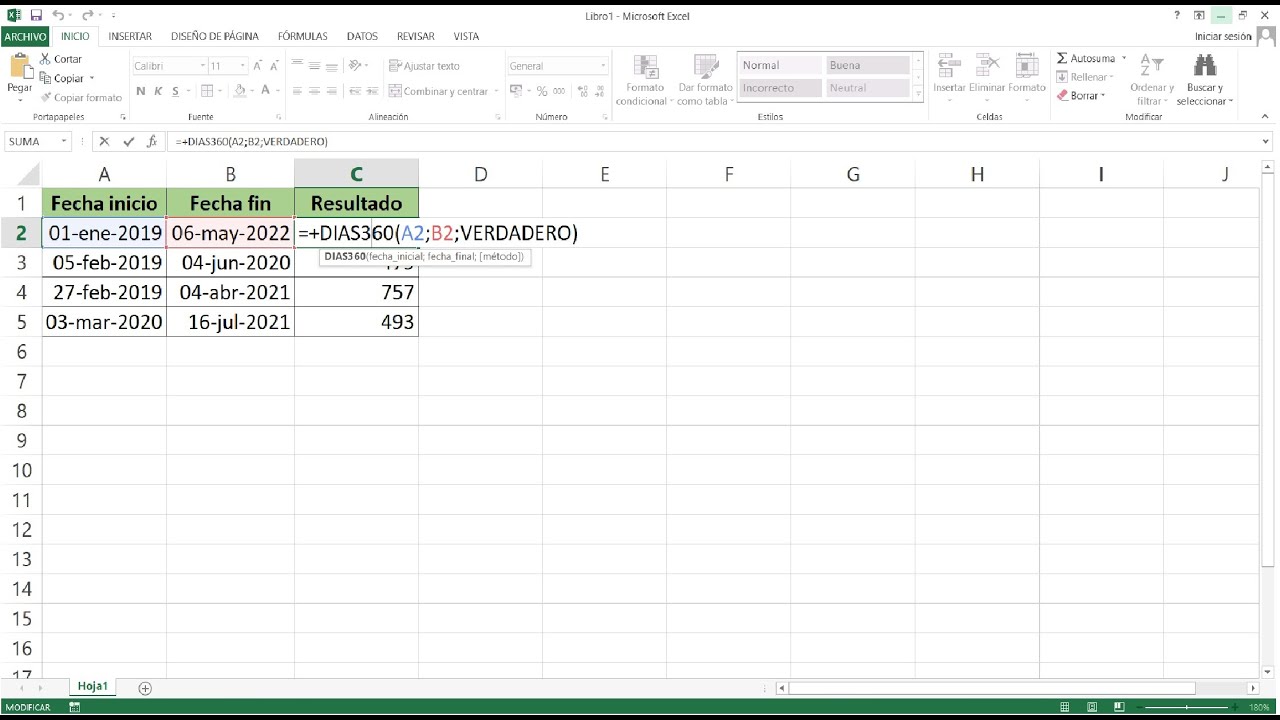
Task: Open the font size 11 dropdown
Action: [x=243, y=66]
